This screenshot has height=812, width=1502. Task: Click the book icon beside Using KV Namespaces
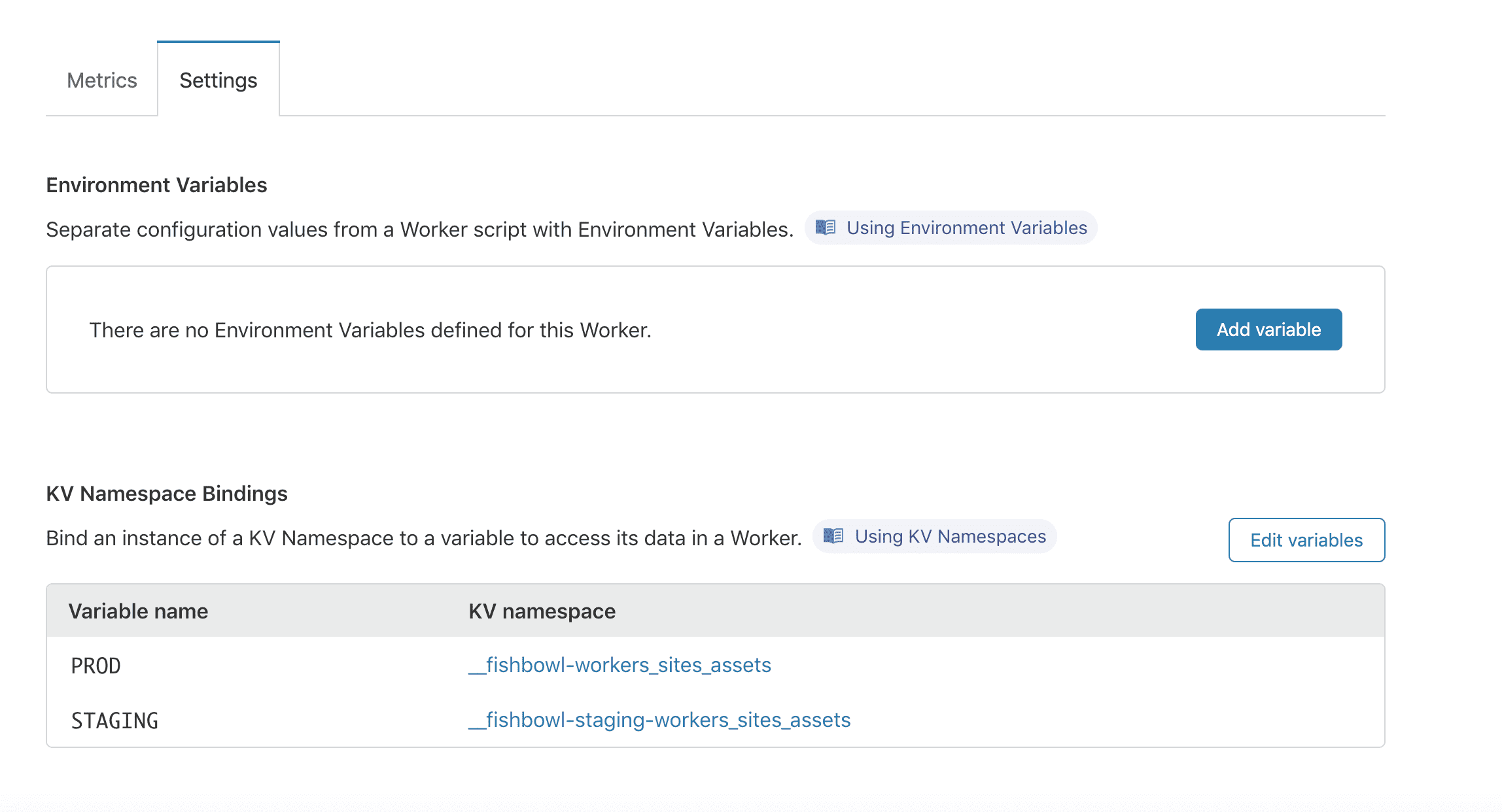(833, 536)
